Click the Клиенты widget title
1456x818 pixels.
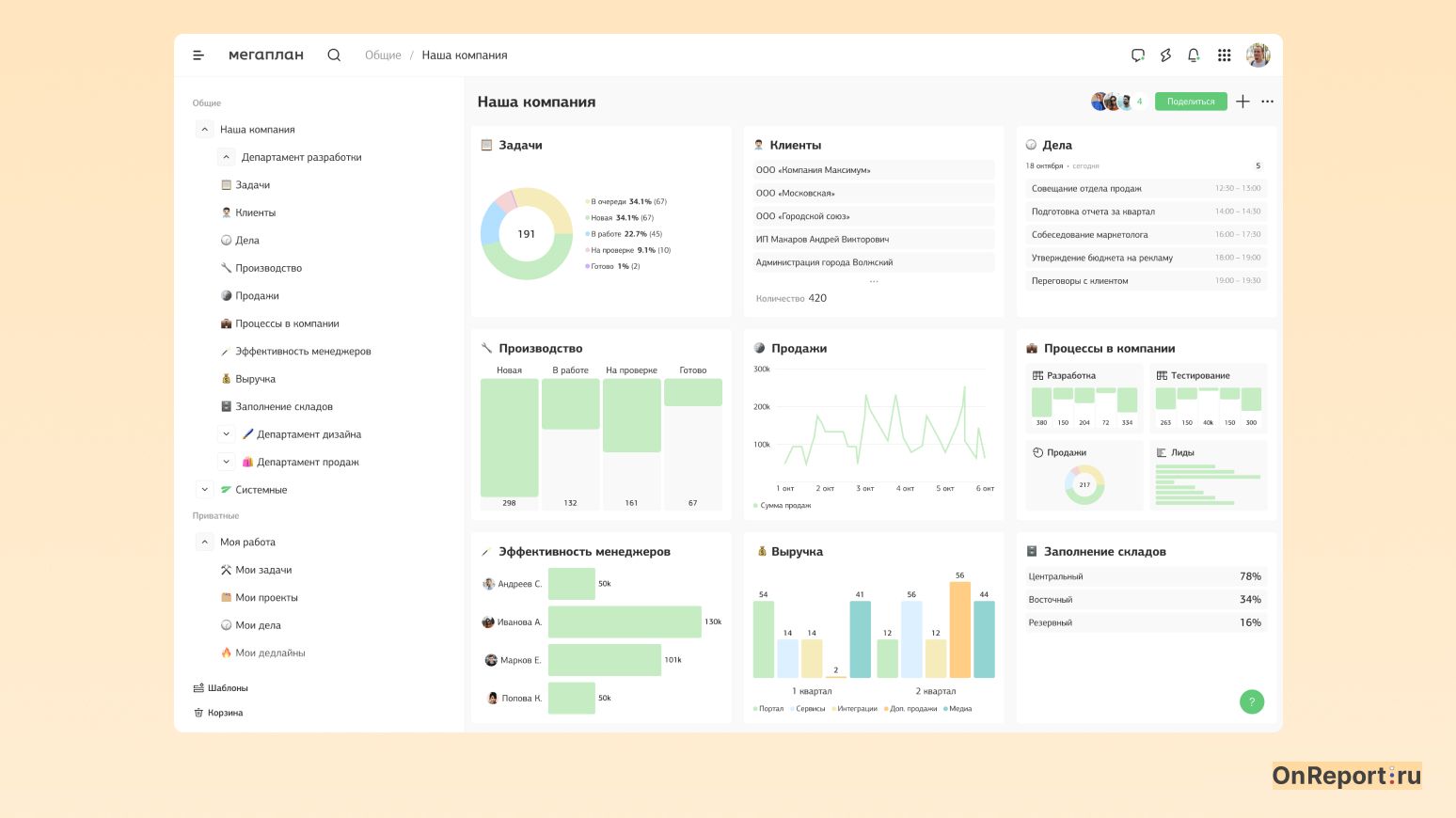(x=796, y=146)
